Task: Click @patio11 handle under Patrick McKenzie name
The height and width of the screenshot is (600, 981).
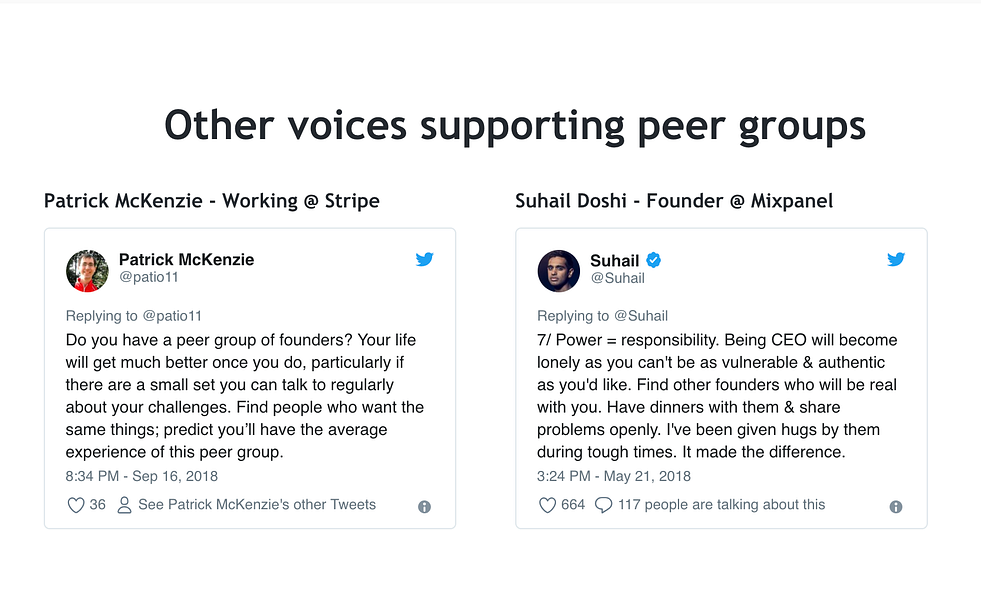Action: point(149,278)
